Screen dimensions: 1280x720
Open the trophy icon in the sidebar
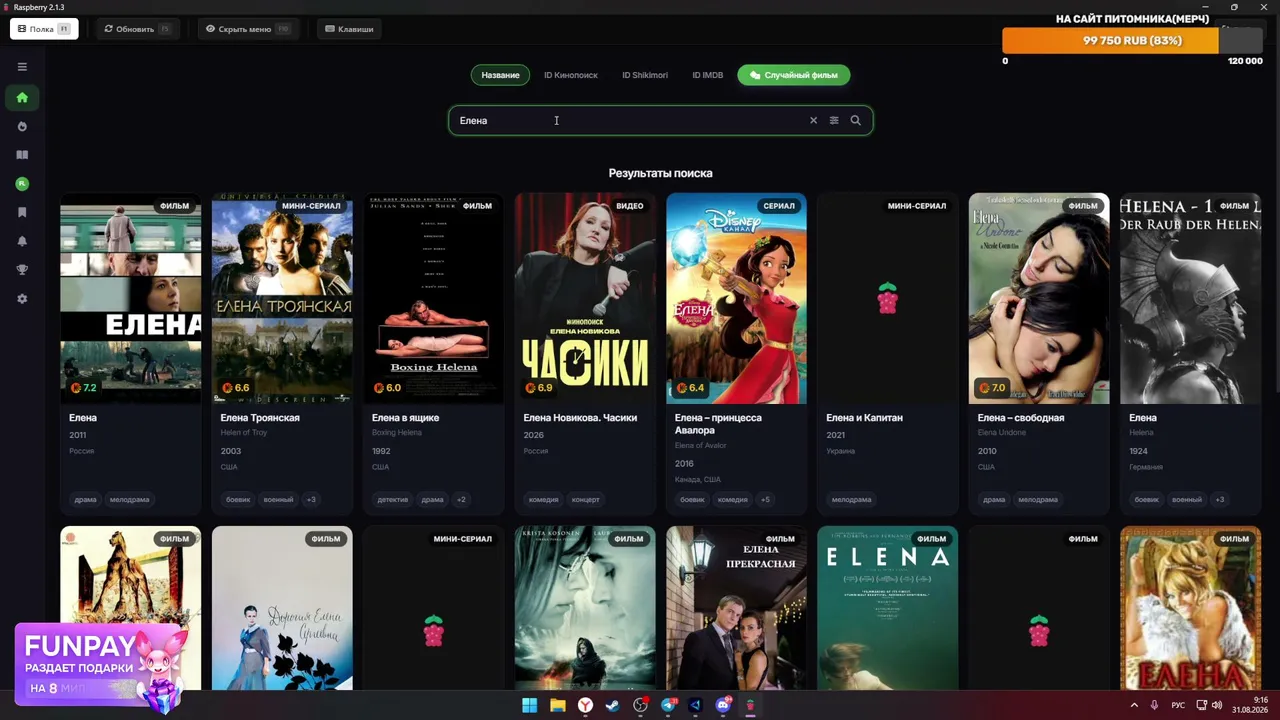22,270
